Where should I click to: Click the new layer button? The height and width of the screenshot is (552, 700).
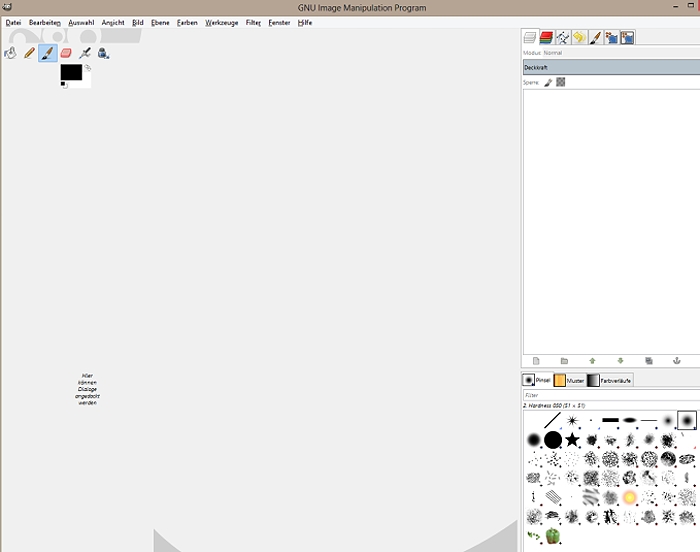click(x=536, y=361)
